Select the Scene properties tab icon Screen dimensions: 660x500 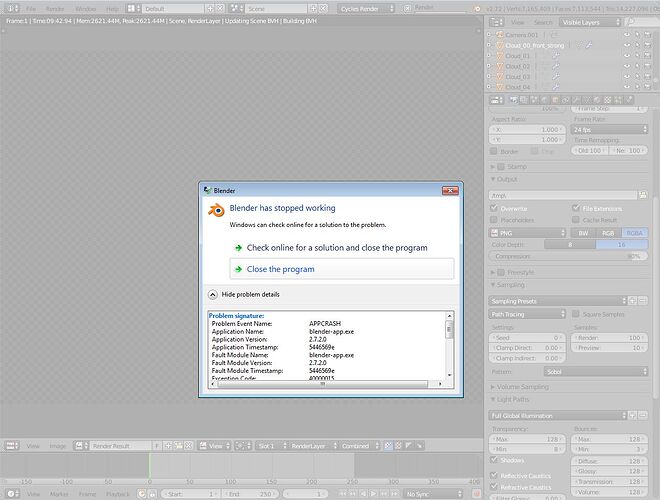tap(535, 100)
